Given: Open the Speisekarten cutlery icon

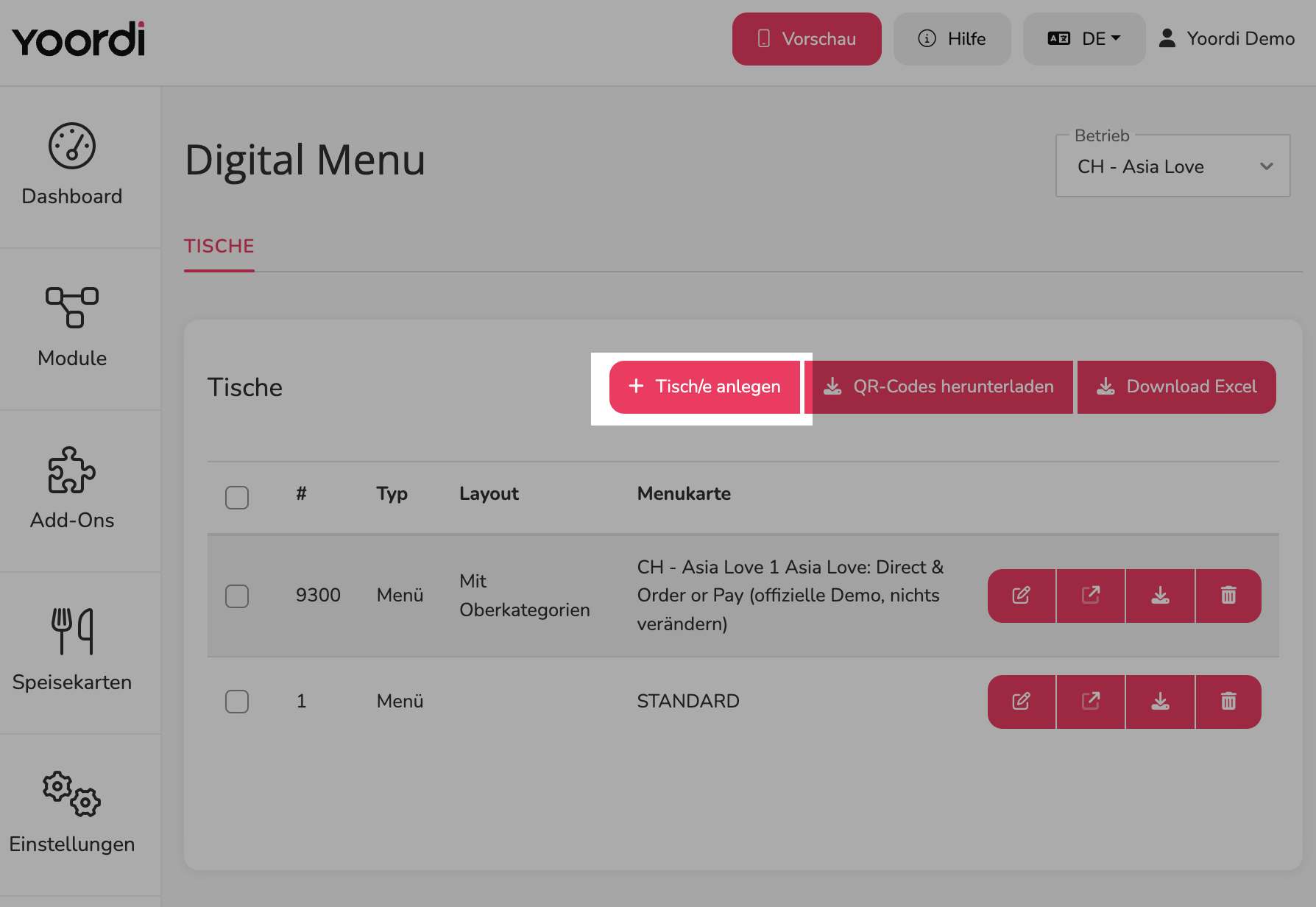Looking at the screenshot, I should (72, 631).
